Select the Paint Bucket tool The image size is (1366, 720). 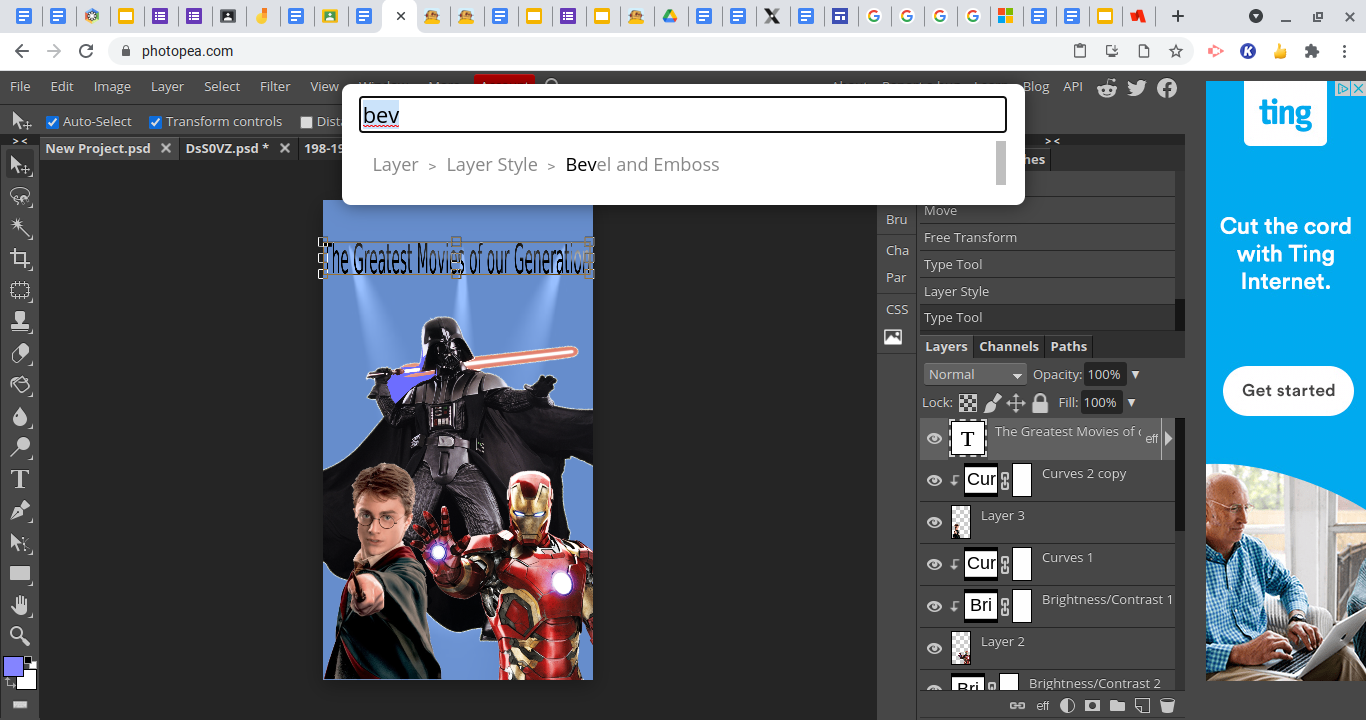(20, 385)
